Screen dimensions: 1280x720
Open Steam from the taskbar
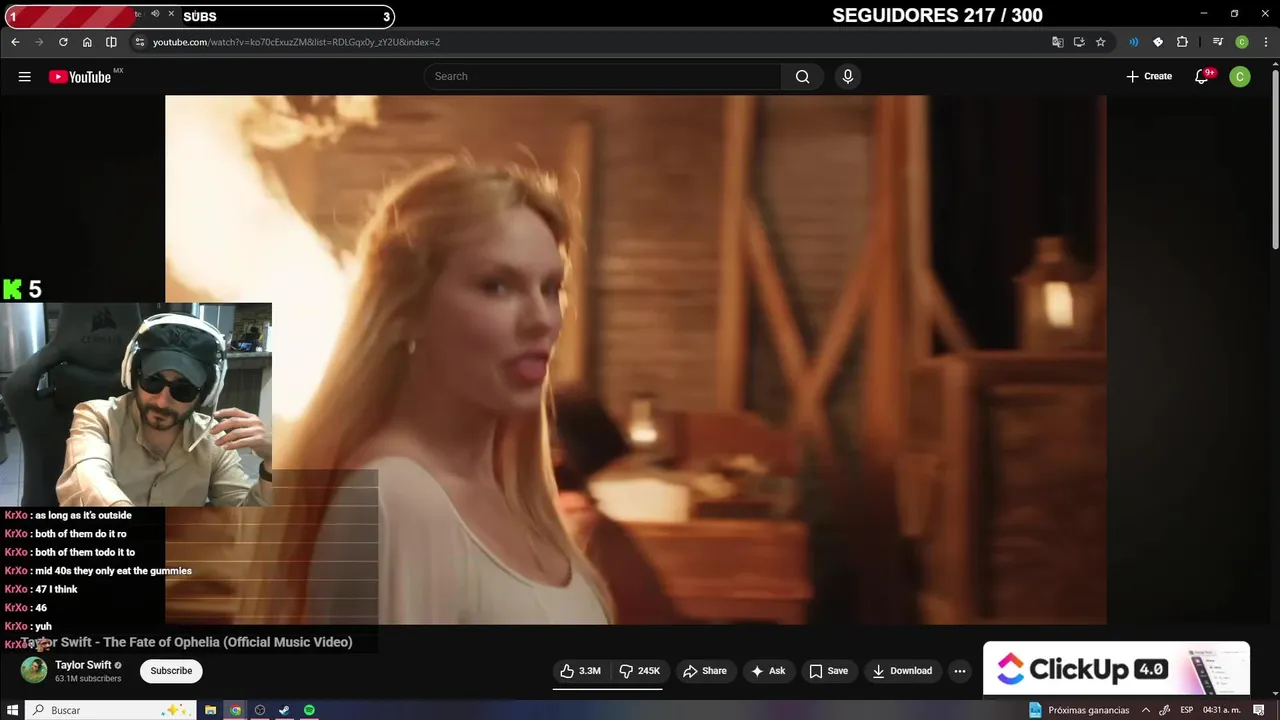click(284, 710)
